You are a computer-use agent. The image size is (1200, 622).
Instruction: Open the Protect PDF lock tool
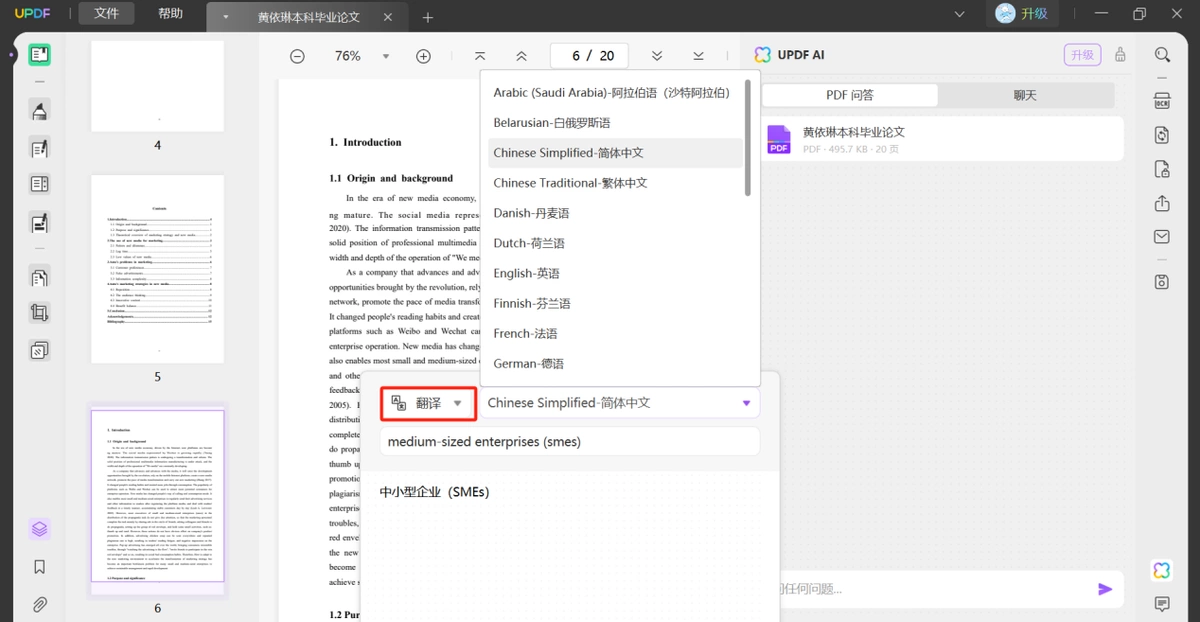tap(1162, 168)
